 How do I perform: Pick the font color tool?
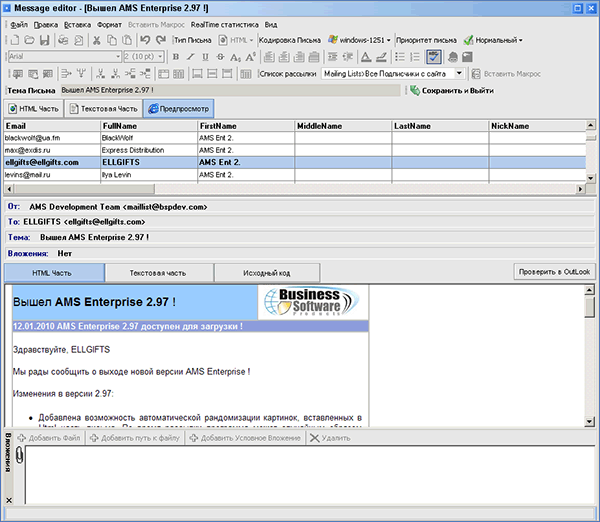(366, 57)
